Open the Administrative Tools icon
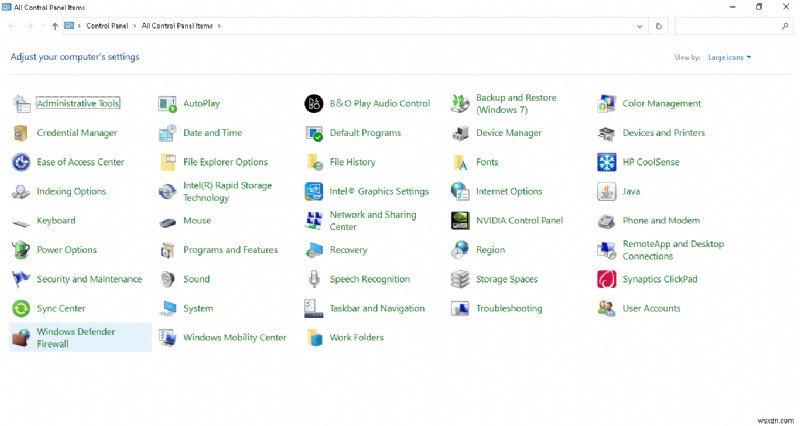This screenshot has width=800, height=426. pos(21,104)
